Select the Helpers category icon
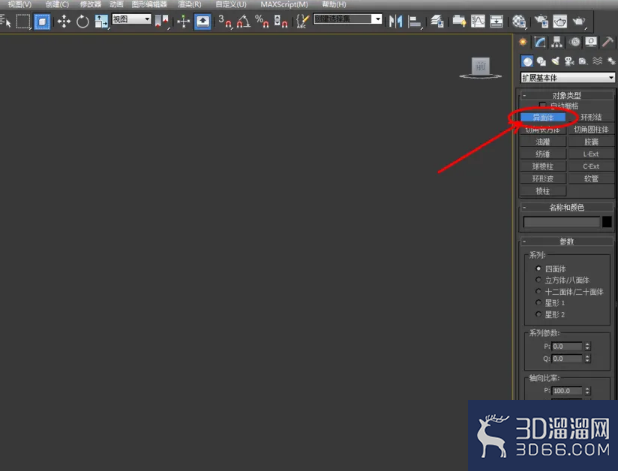618x471 pixels. [583, 61]
